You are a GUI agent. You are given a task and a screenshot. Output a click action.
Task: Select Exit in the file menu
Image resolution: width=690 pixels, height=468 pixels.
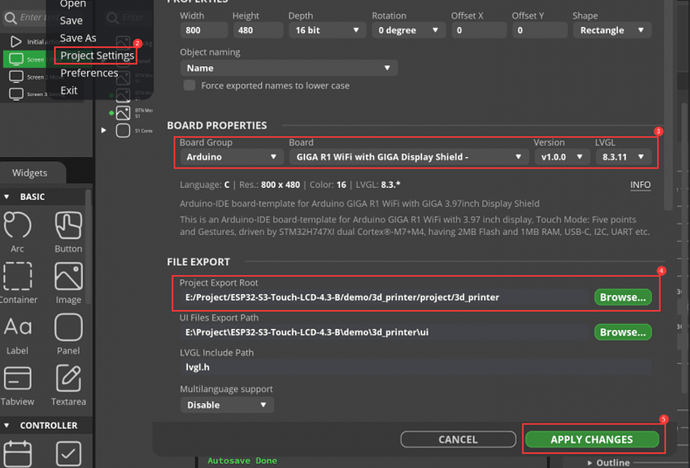pos(69,91)
